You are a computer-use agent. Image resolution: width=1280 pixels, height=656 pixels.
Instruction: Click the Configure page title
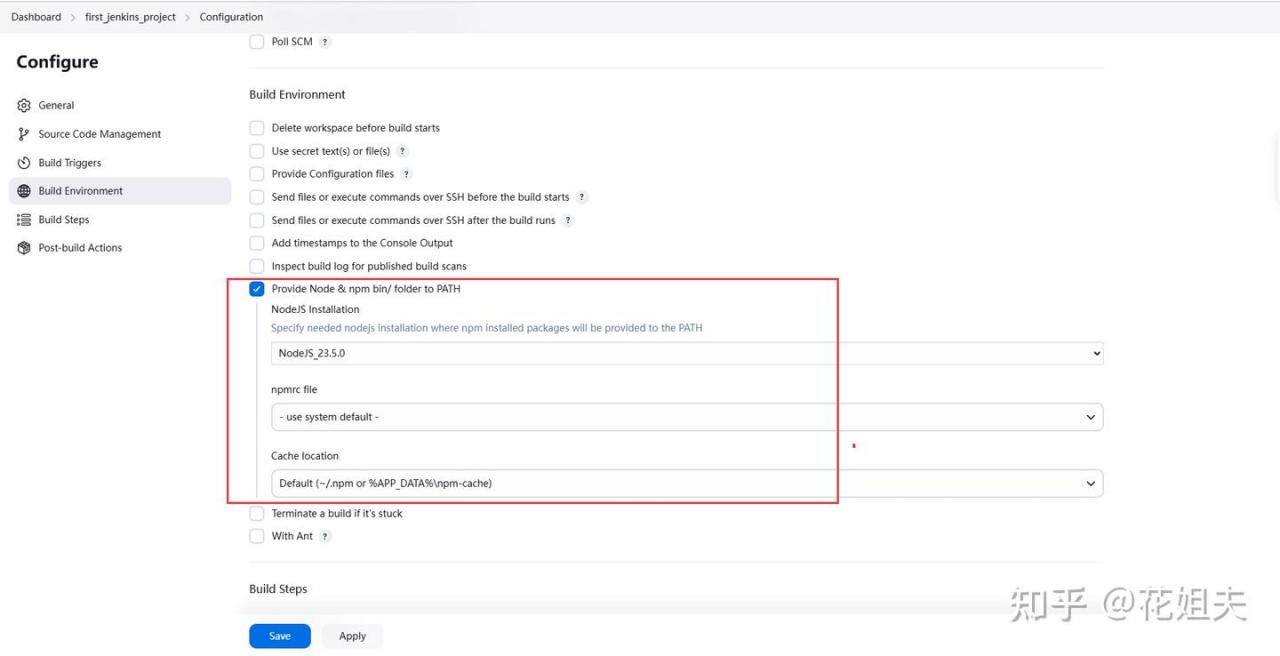[x=57, y=62]
